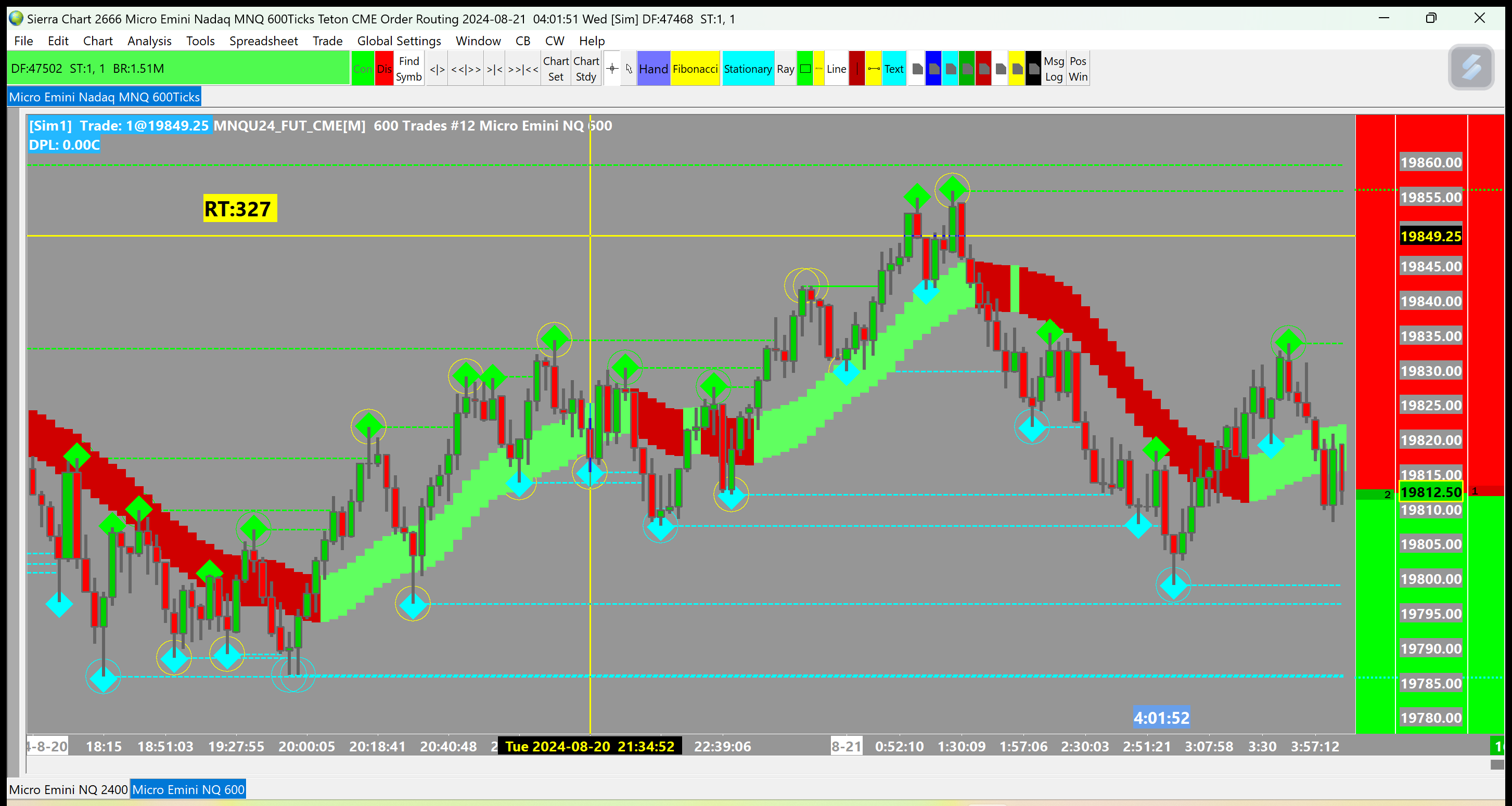1512x806 pixels.
Task: Open the Chart Stdy button
Action: (586, 69)
